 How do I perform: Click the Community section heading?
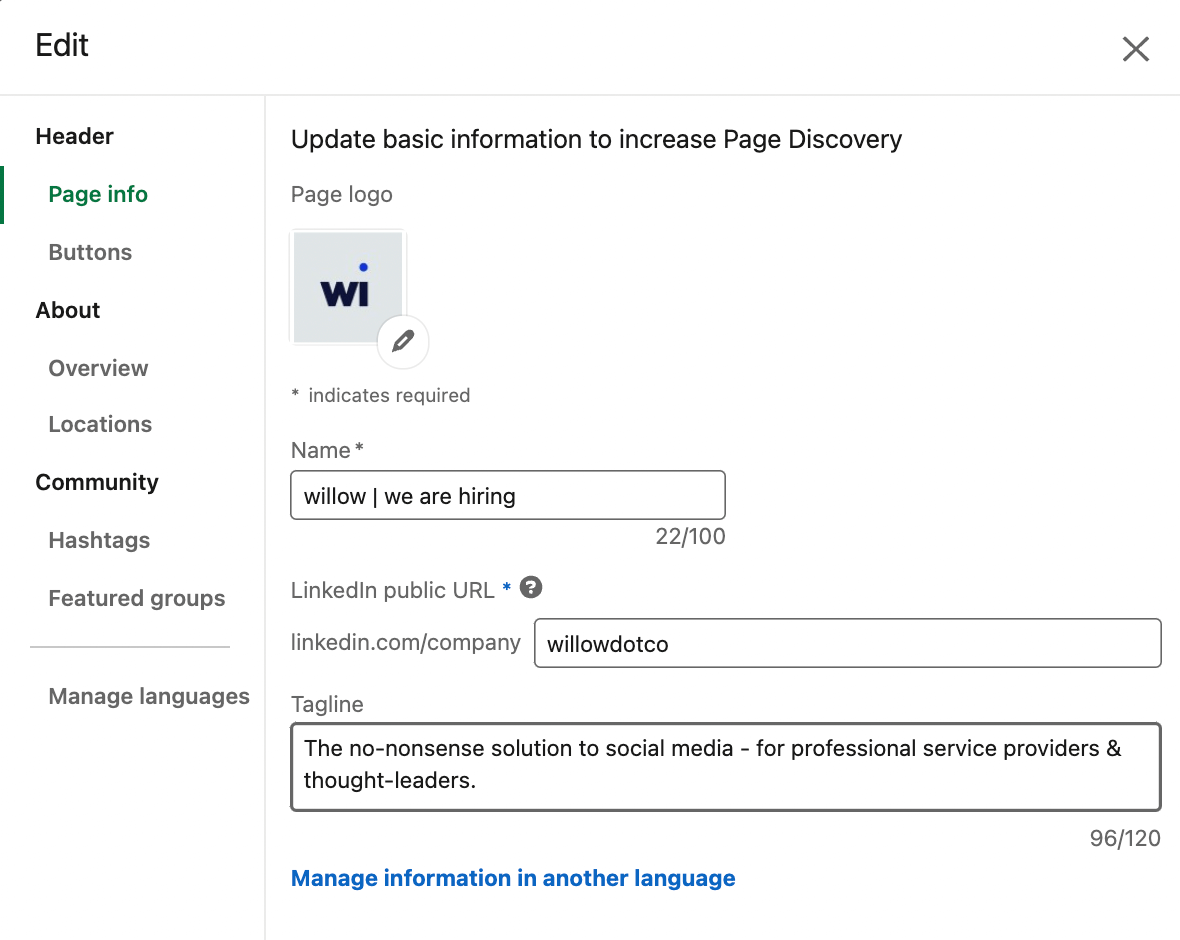[97, 482]
